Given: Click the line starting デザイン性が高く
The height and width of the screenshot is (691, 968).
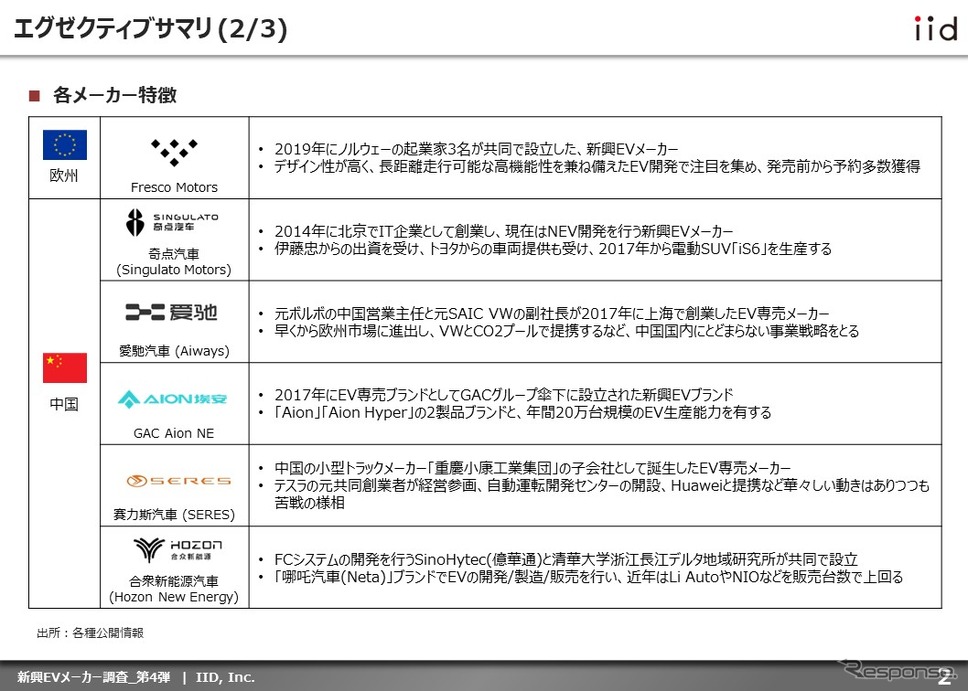Looking at the screenshot, I should click(597, 166).
